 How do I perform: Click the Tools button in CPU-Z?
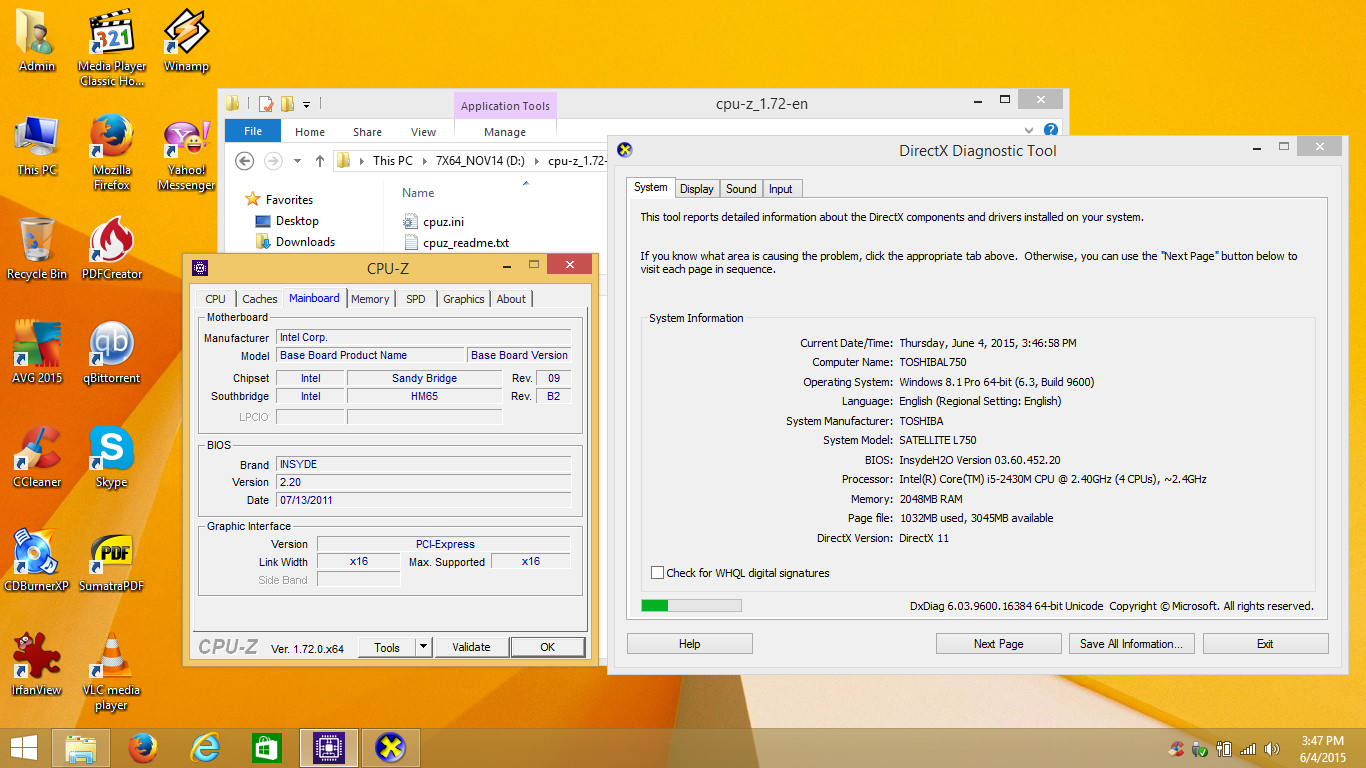[x=387, y=647]
